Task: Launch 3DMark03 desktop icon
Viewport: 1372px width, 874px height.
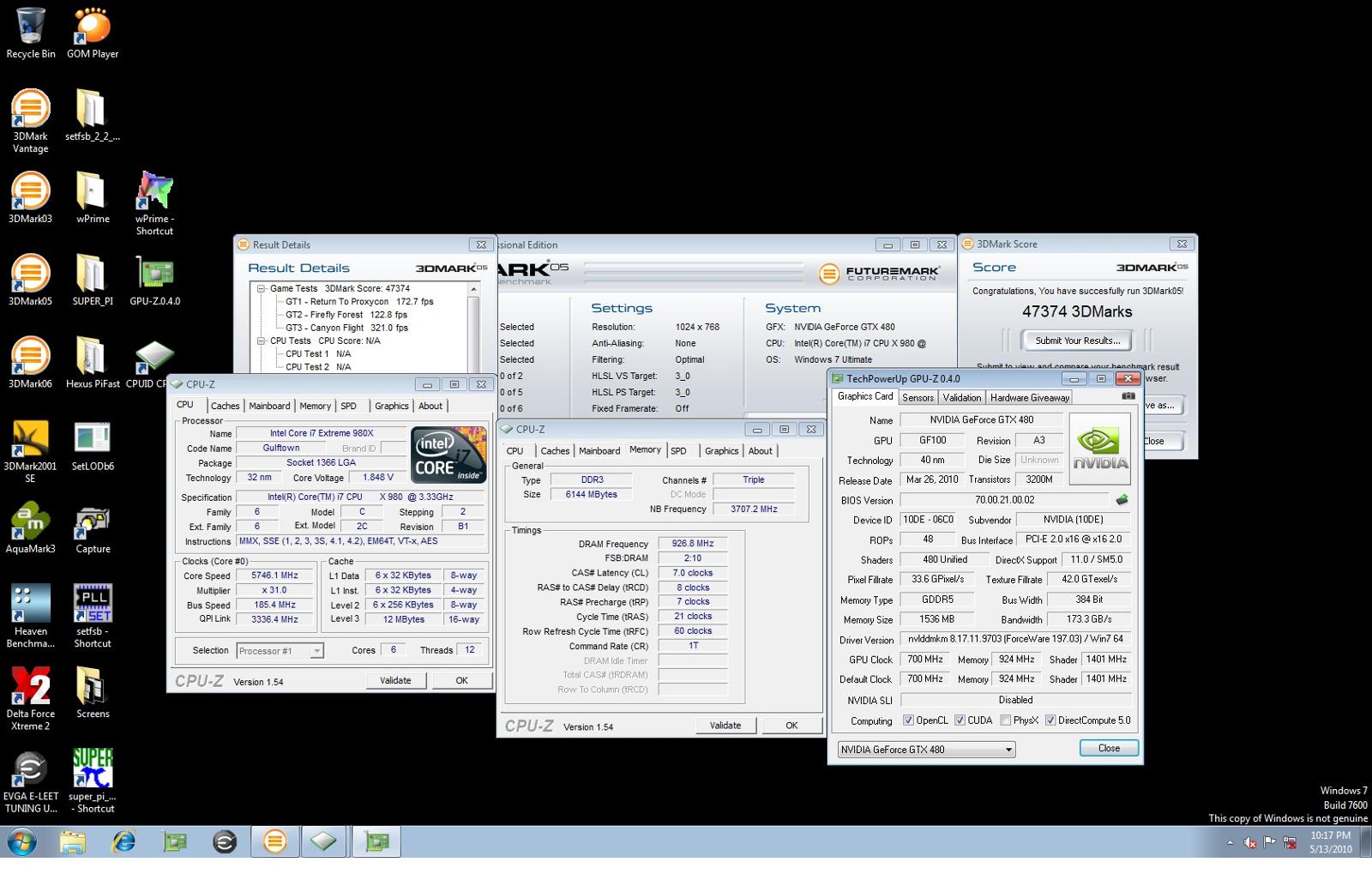Action: (x=31, y=197)
